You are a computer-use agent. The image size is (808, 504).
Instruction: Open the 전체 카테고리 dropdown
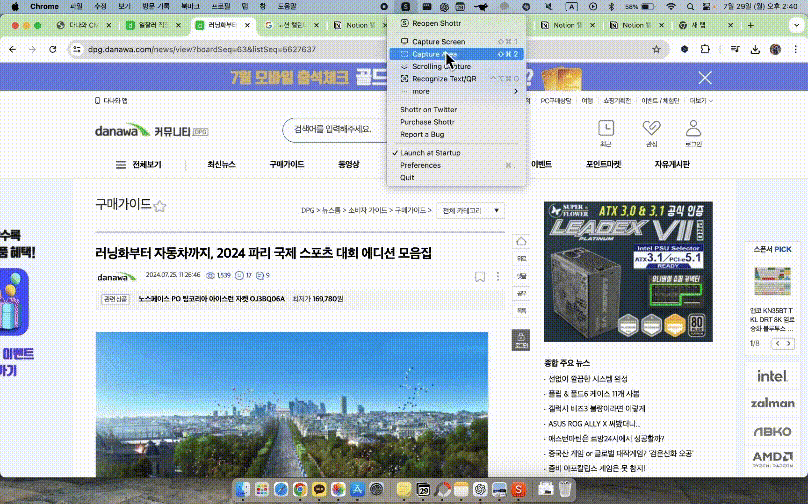click(471, 211)
